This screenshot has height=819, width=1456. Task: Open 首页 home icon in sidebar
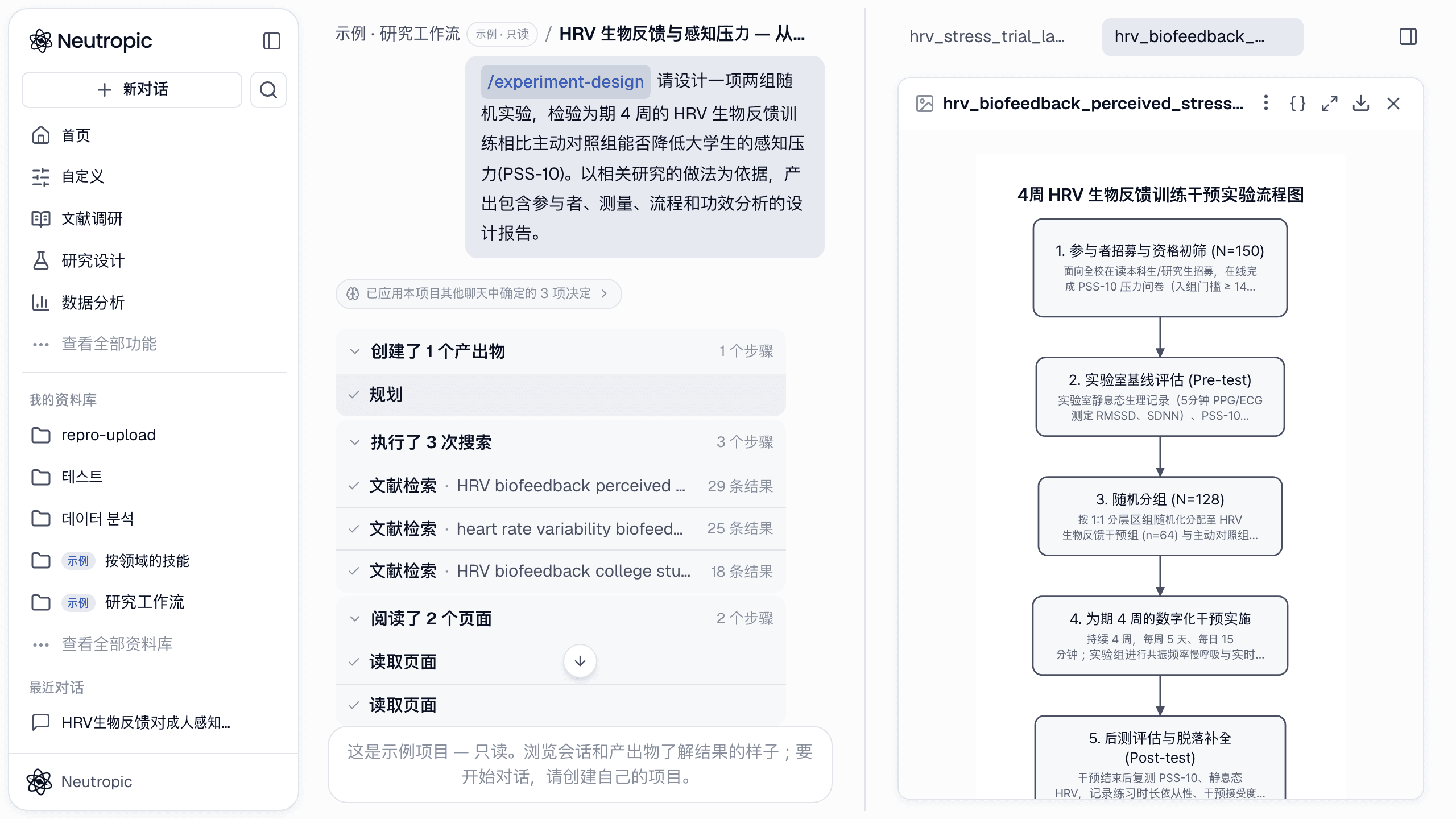[41, 135]
